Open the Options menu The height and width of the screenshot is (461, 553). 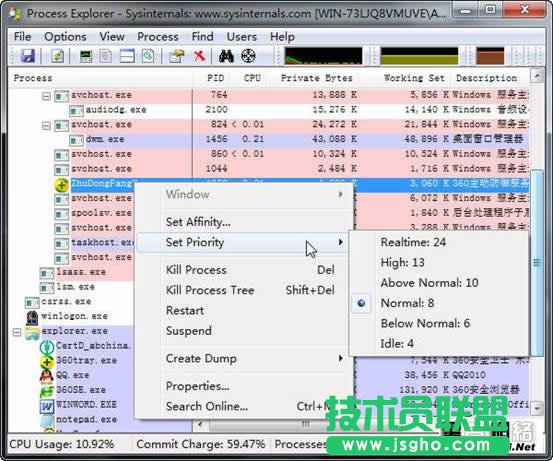click(65, 37)
